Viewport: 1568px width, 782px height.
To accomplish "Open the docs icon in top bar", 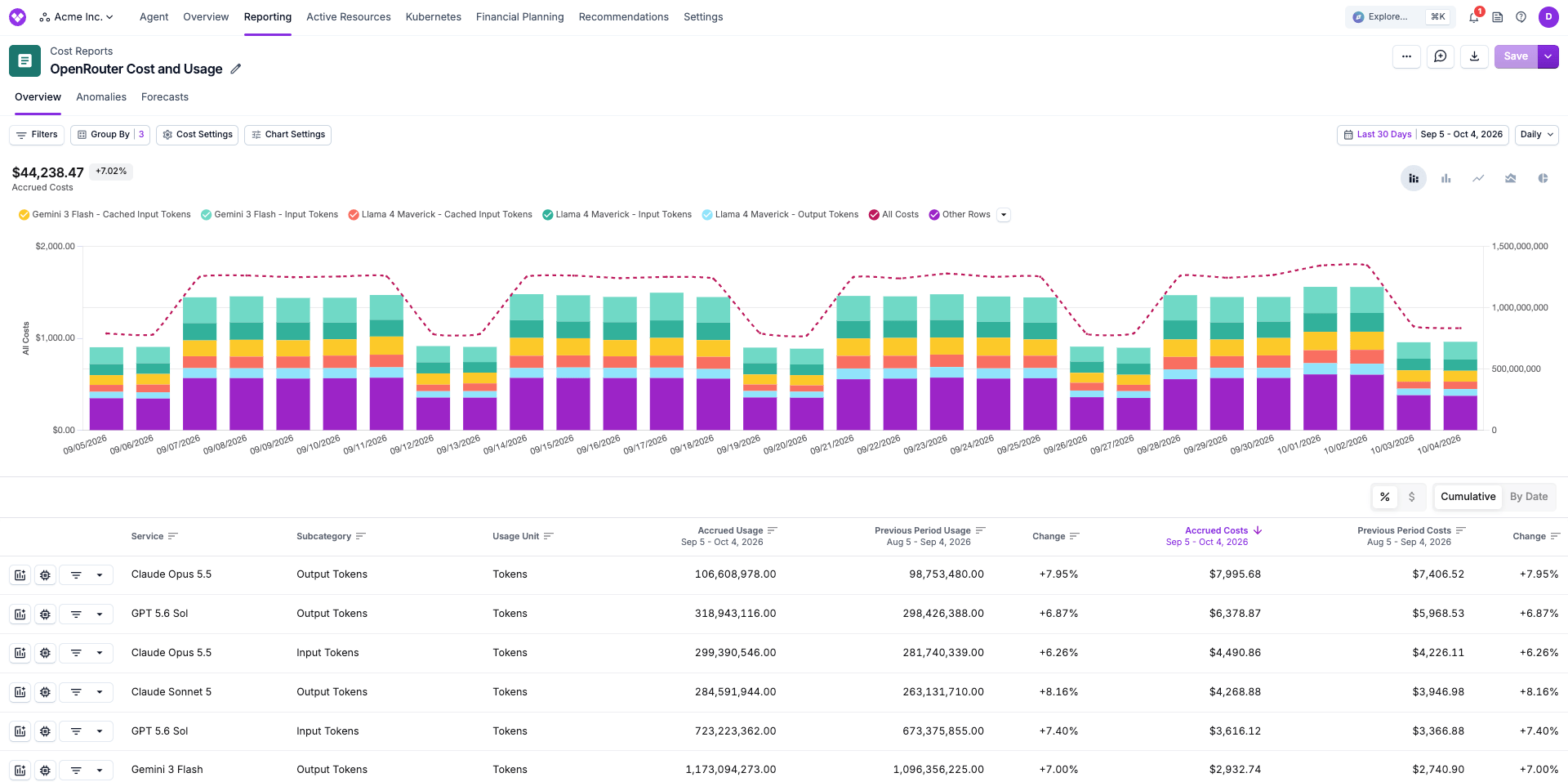I will pyautogui.click(x=1498, y=17).
